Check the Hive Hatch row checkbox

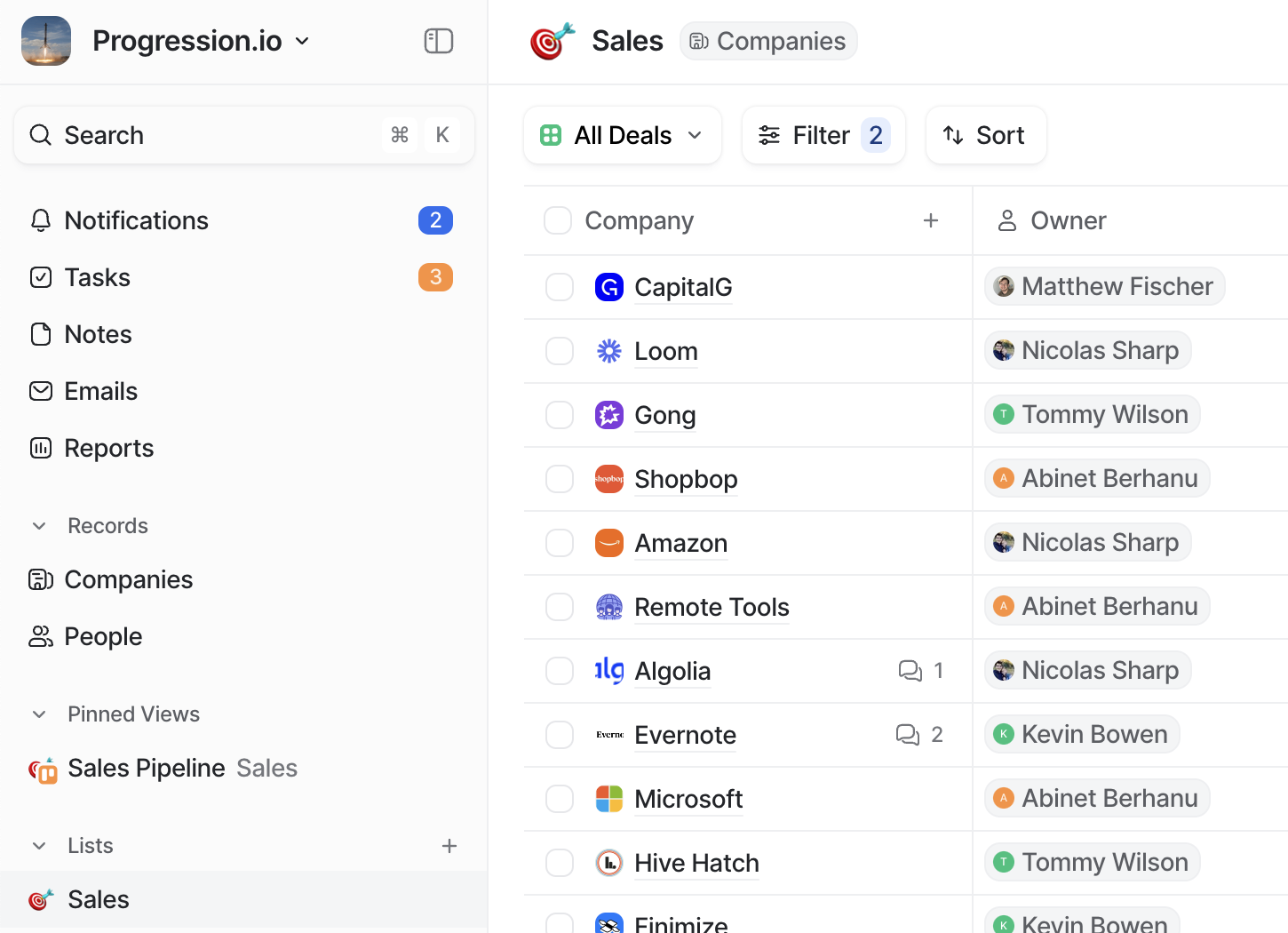point(560,863)
